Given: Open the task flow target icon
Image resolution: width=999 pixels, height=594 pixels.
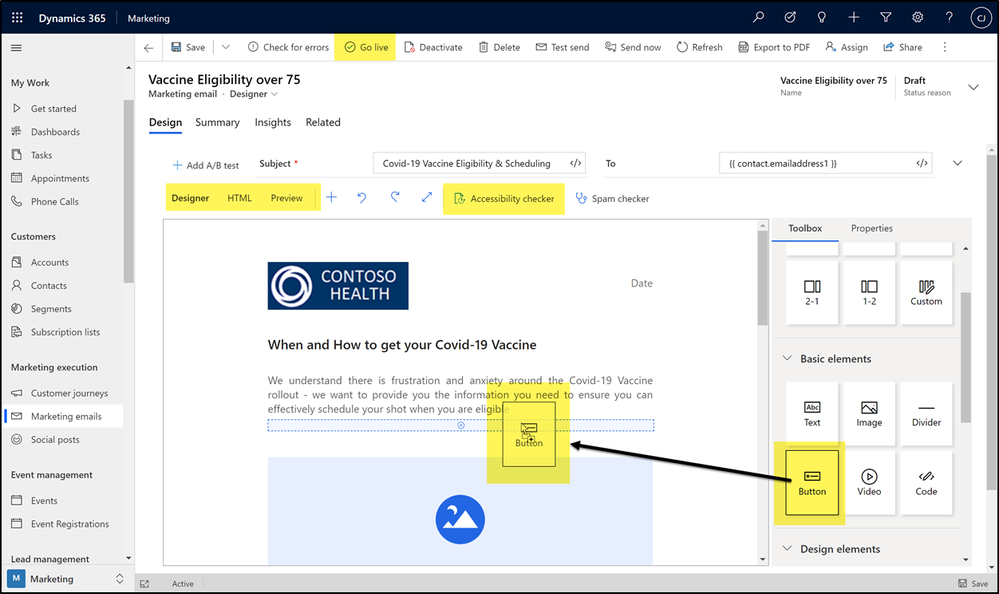Looking at the screenshot, I should [x=790, y=17].
